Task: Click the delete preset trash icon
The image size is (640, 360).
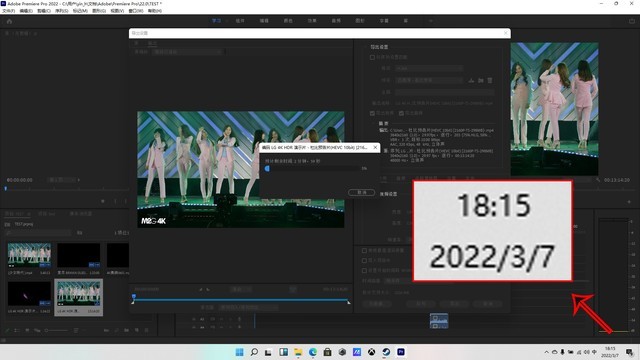Action: pos(490,80)
